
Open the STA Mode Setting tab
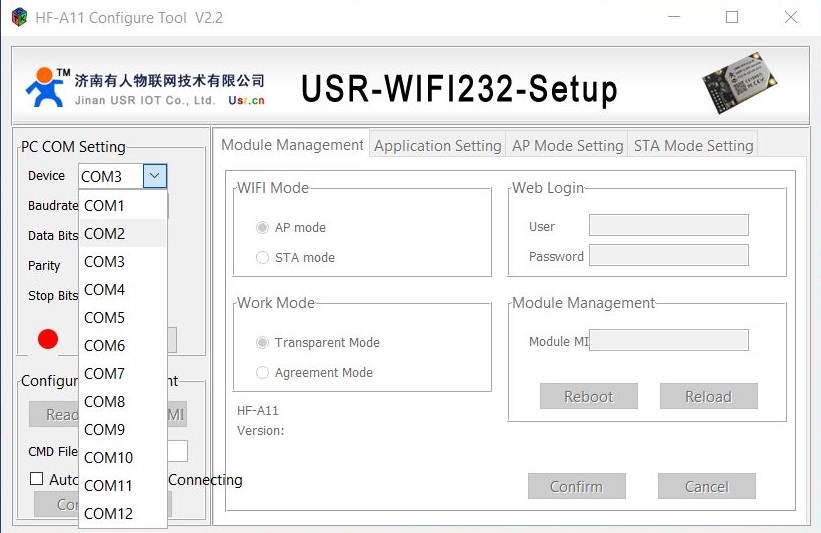click(x=693, y=146)
